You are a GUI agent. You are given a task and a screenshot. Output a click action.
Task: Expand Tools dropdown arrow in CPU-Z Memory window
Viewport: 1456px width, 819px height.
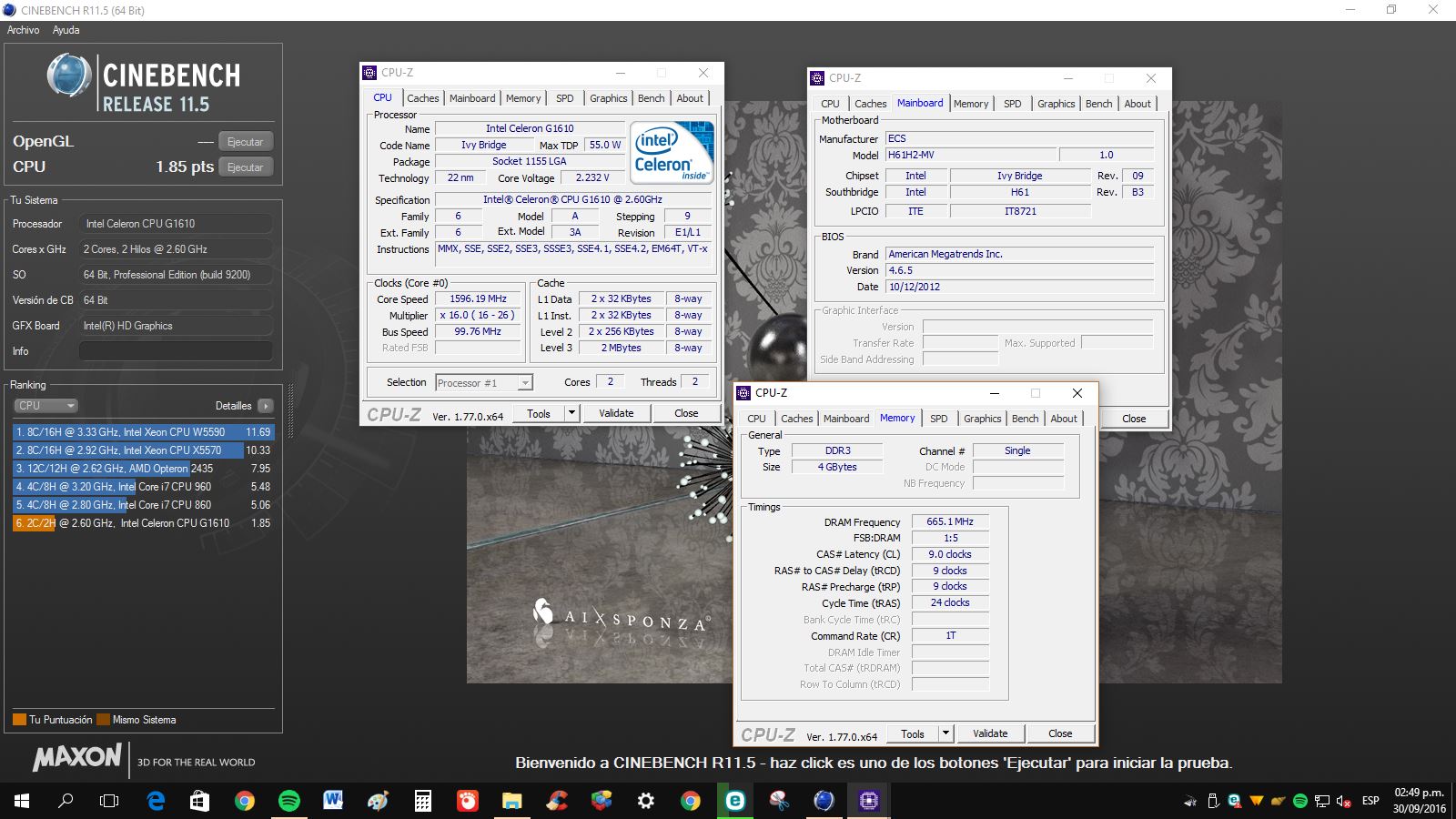pos(945,733)
